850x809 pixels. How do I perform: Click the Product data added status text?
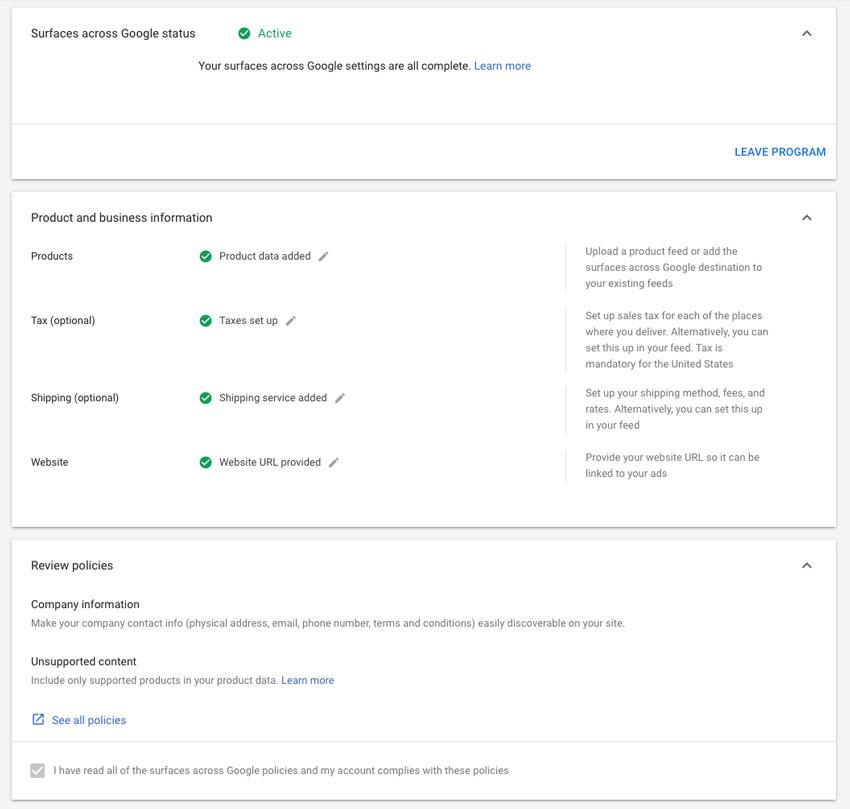click(x=265, y=257)
